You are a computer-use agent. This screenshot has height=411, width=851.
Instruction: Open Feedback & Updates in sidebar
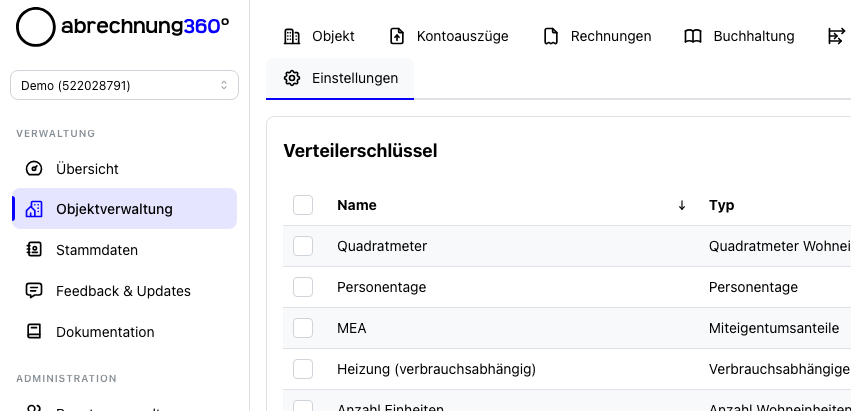click(x=124, y=291)
